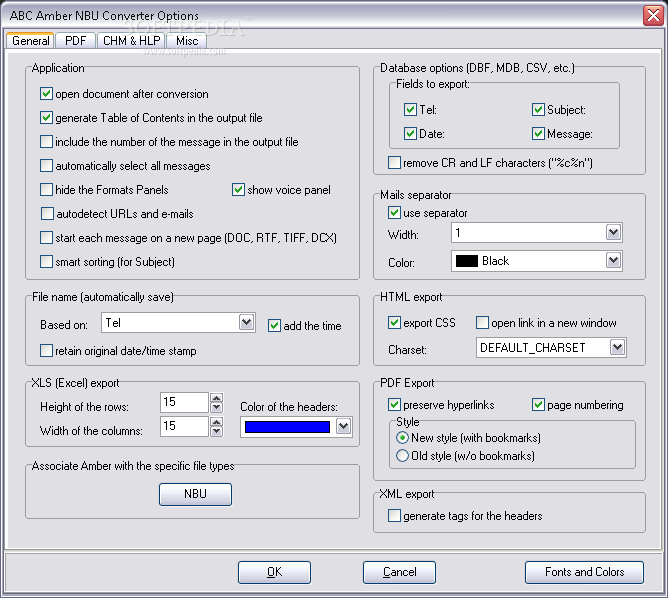Decrease Width of the columns value
The width and height of the screenshot is (668, 598).
coord(216,431)
